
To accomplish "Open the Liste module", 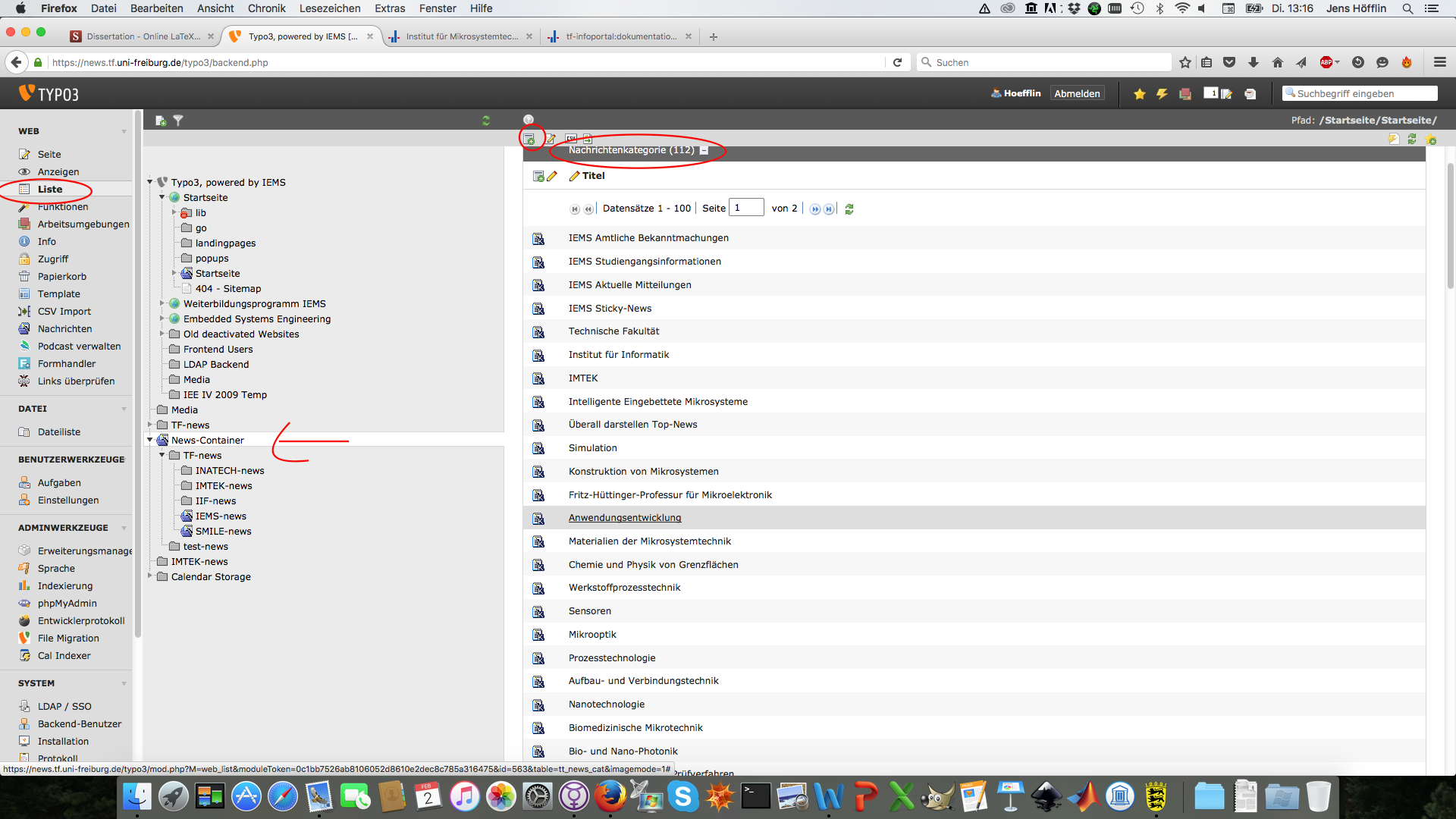I will pyautogui.click(x=50, y=190).
